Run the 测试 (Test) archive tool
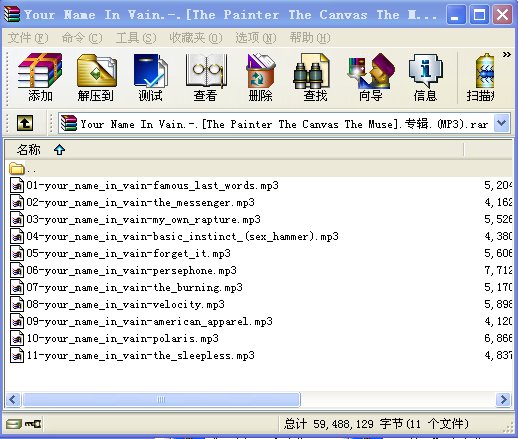 coord(151,77)
